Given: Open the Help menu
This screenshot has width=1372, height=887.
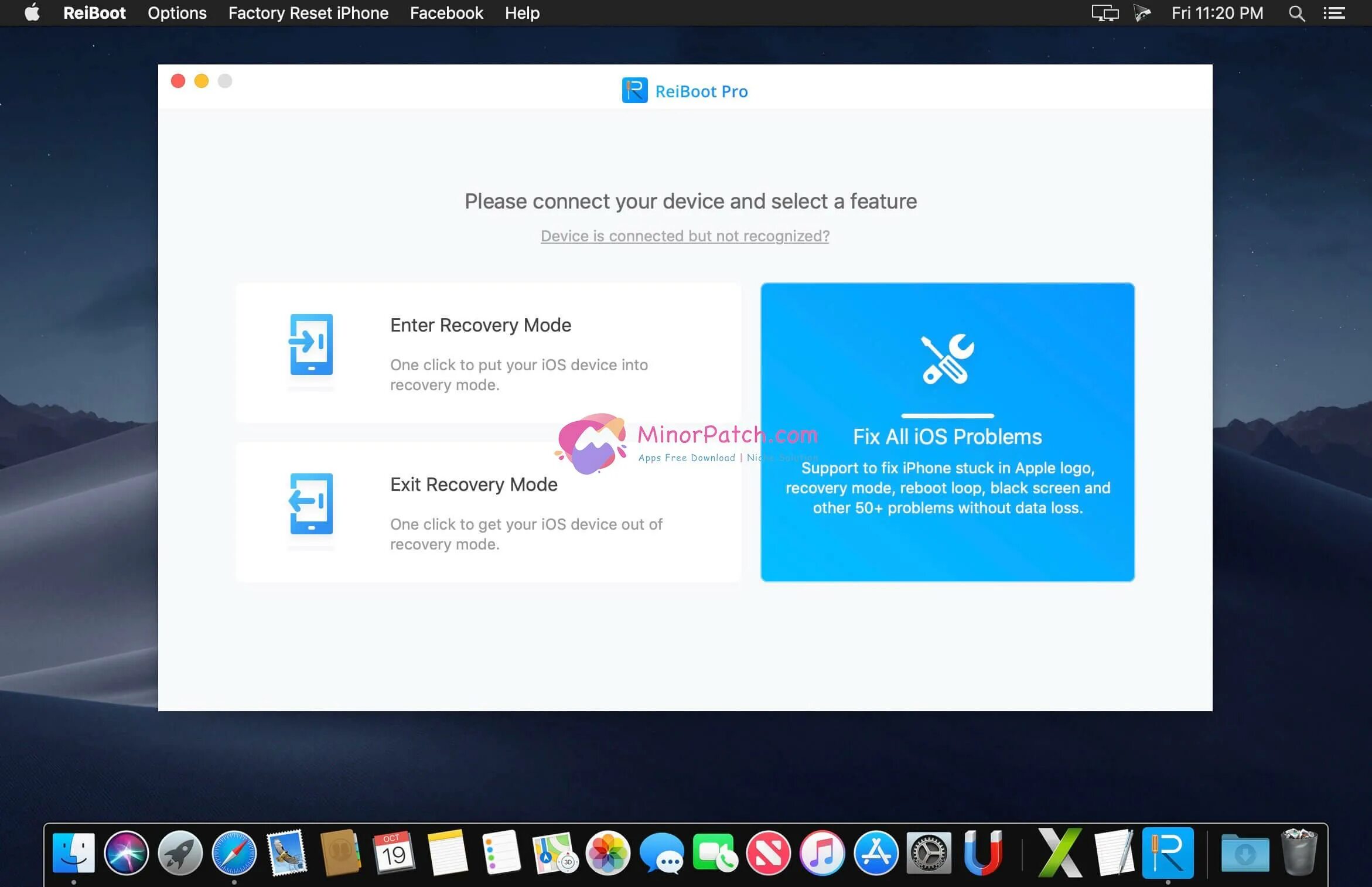Looking at the screenshot, I should tap(522, 13).
